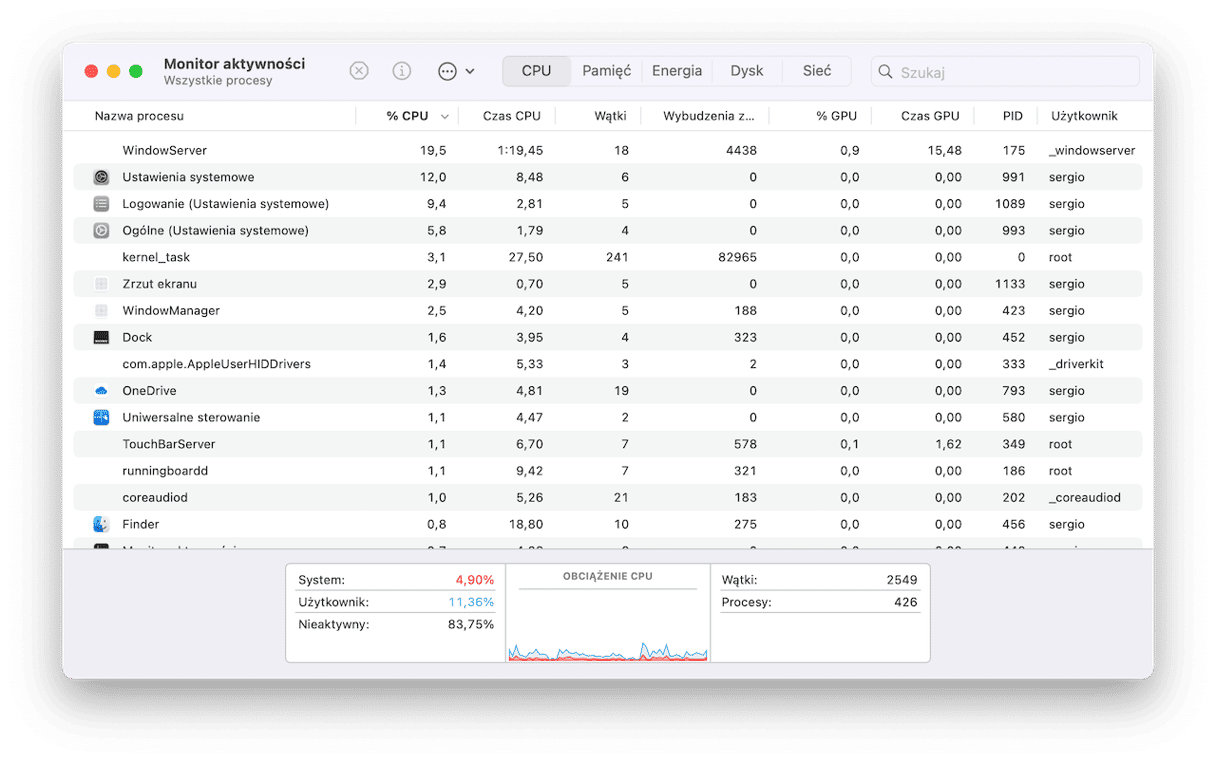
Task: Click the _coreaudiod user cell
Action: pos(1084,498)
